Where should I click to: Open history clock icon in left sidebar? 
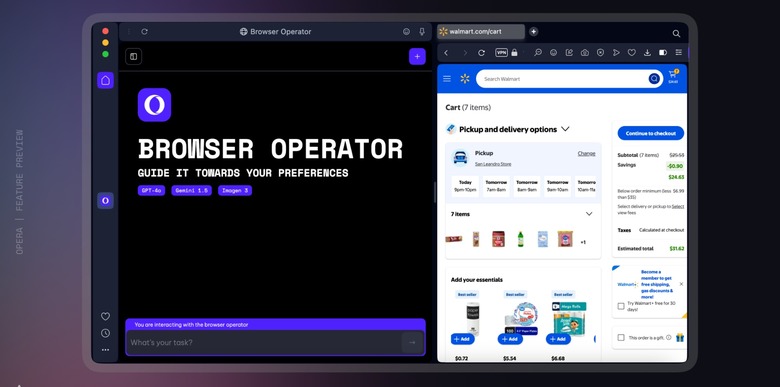click(105, 333)
